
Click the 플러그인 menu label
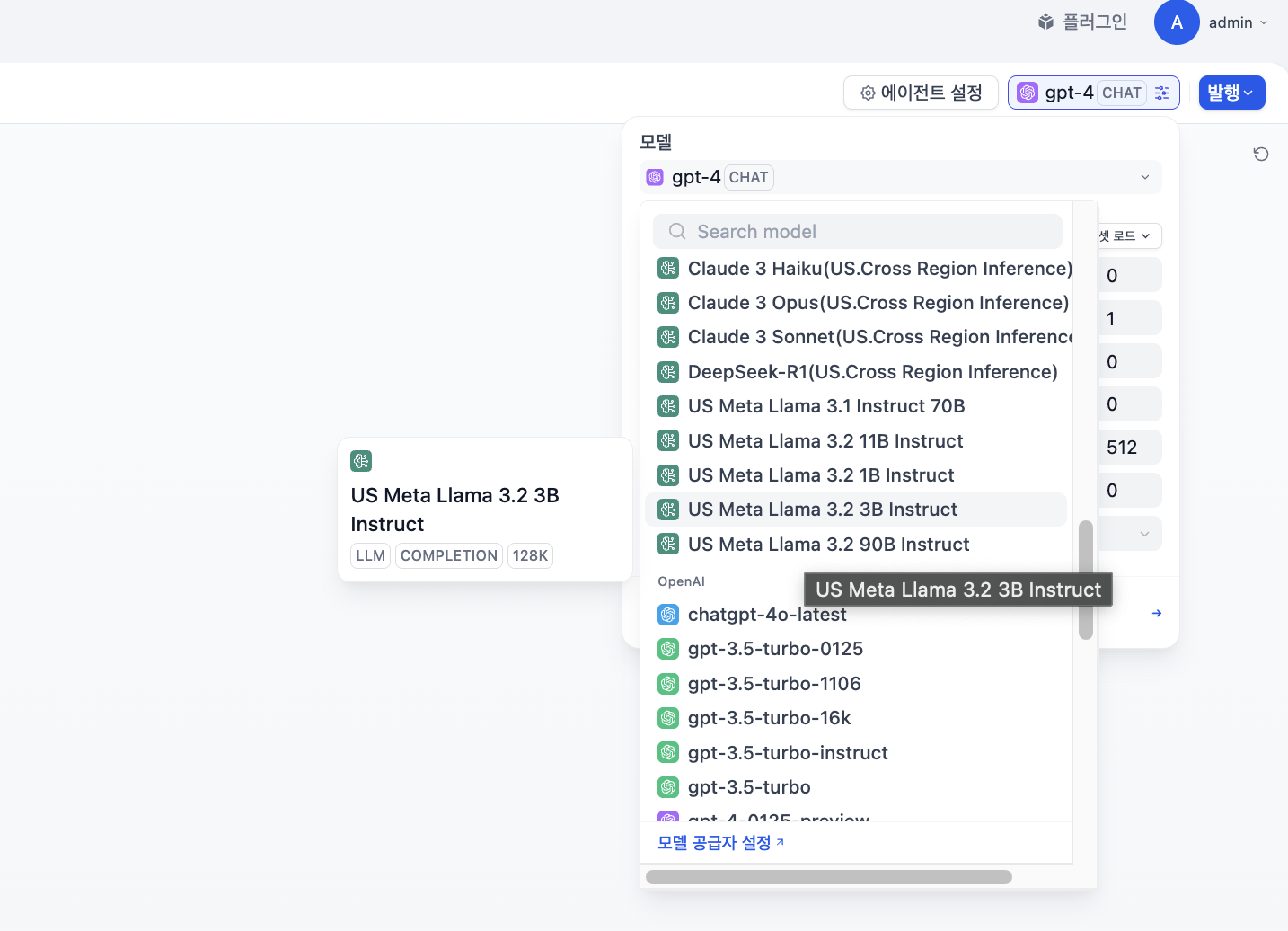tap(1095, 22)
